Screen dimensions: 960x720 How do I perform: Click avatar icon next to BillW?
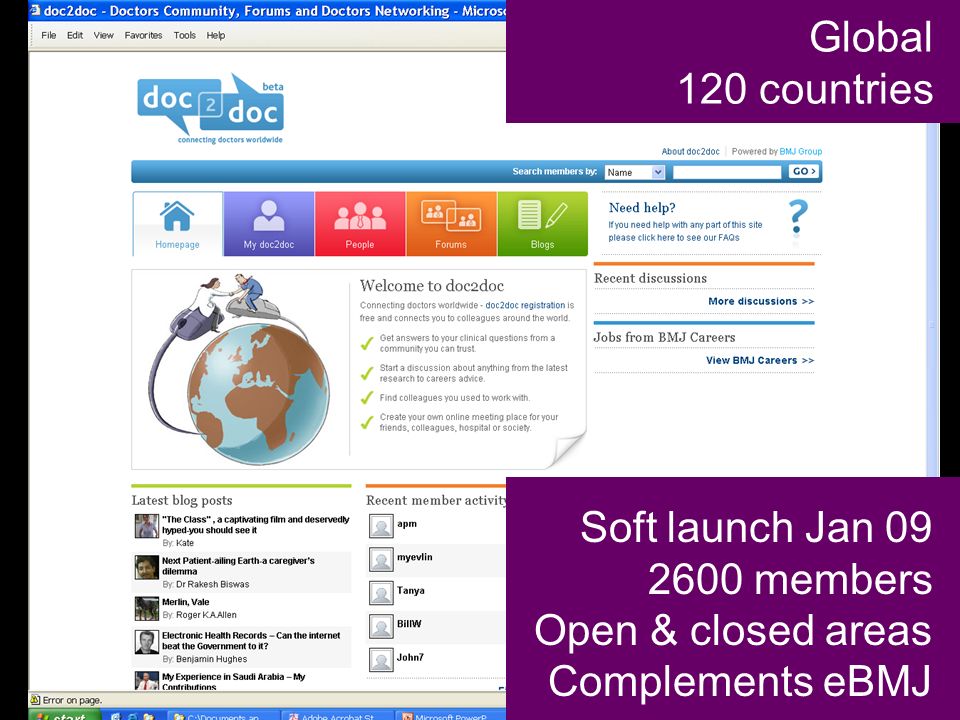point(381,626)
